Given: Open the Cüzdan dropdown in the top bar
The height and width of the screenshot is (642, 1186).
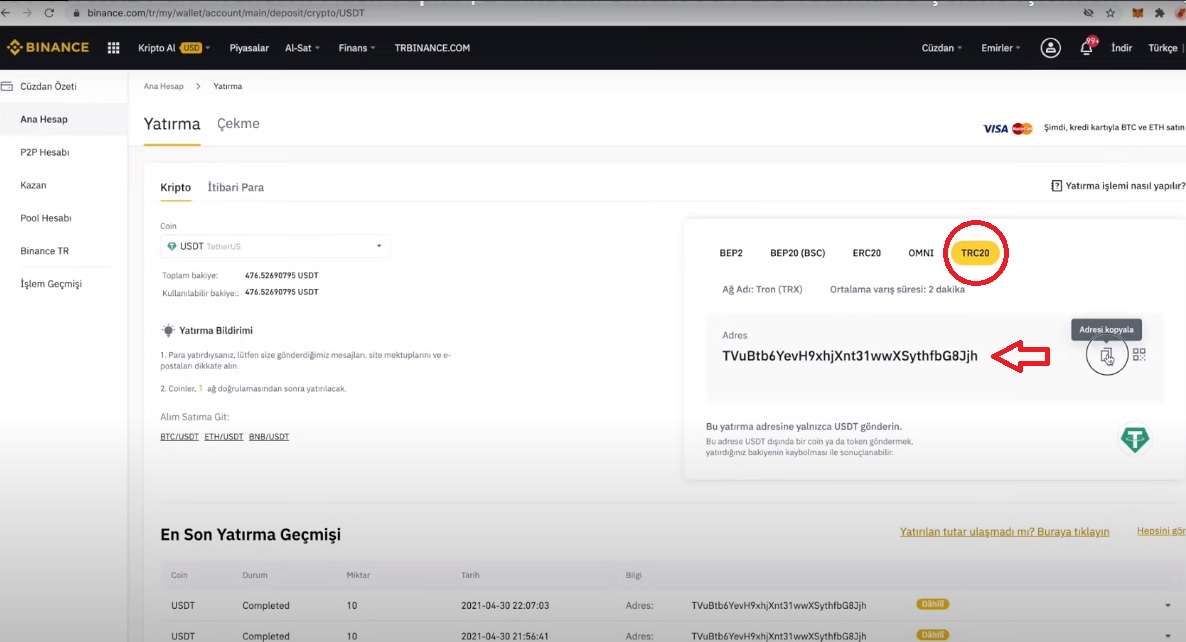Looking at the screenshot, I should tap(942, 48).
